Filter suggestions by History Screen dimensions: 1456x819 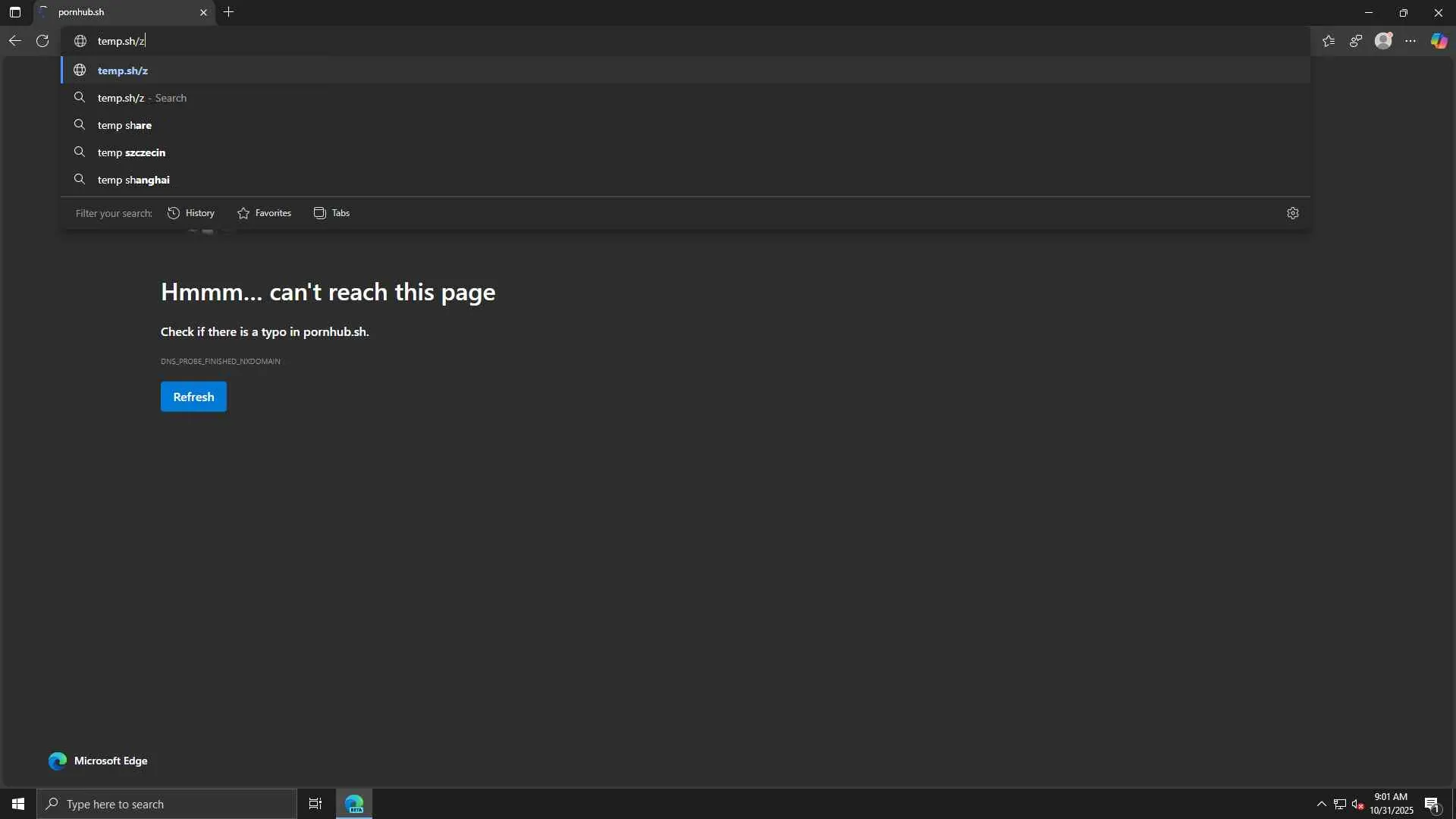tap(191, 213)
